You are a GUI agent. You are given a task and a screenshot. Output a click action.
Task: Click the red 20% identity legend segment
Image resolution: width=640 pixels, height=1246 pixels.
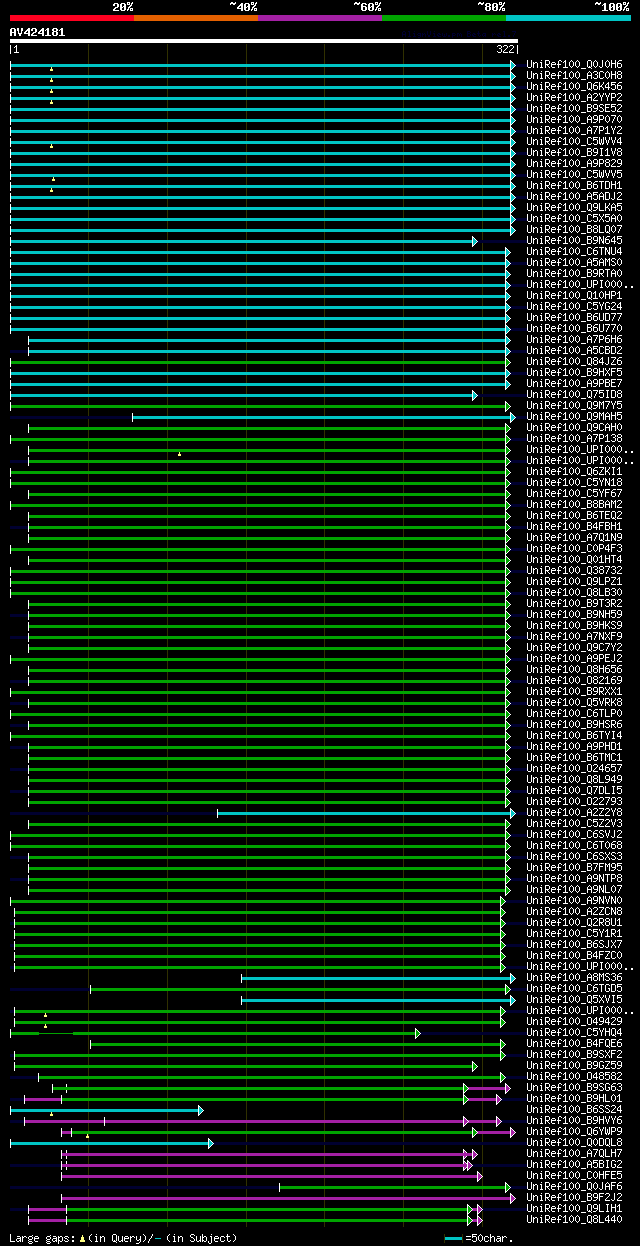click(x=71, y=17)
